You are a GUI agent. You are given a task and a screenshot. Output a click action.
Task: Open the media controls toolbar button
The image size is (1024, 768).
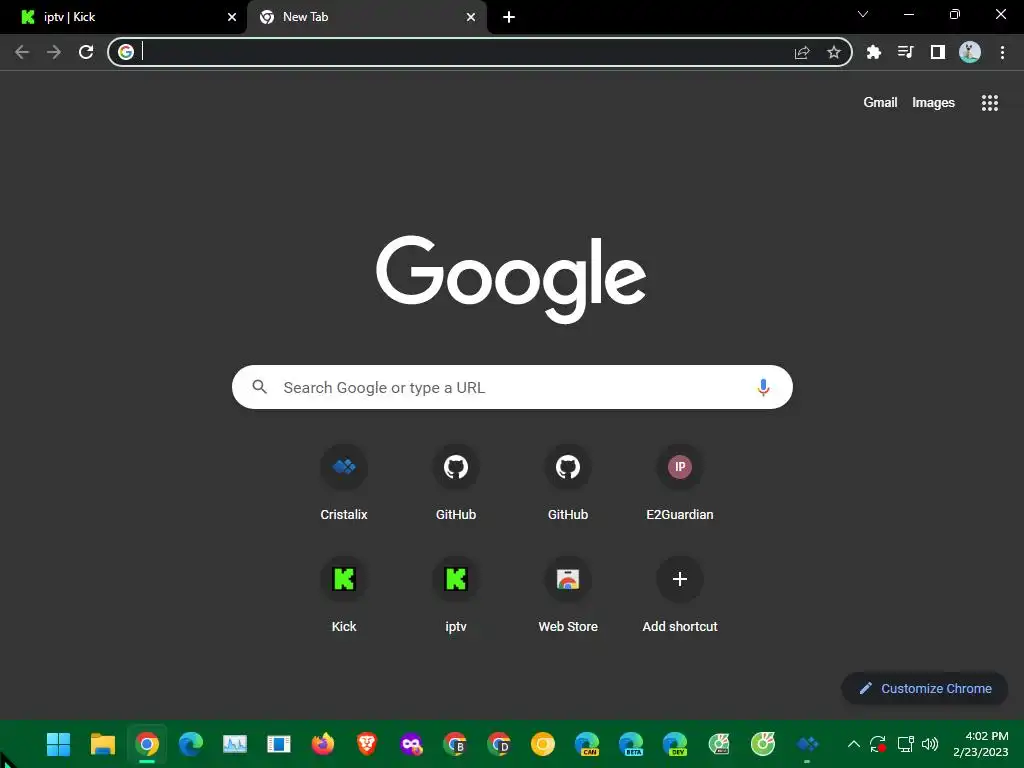click(x=905, y=52)
